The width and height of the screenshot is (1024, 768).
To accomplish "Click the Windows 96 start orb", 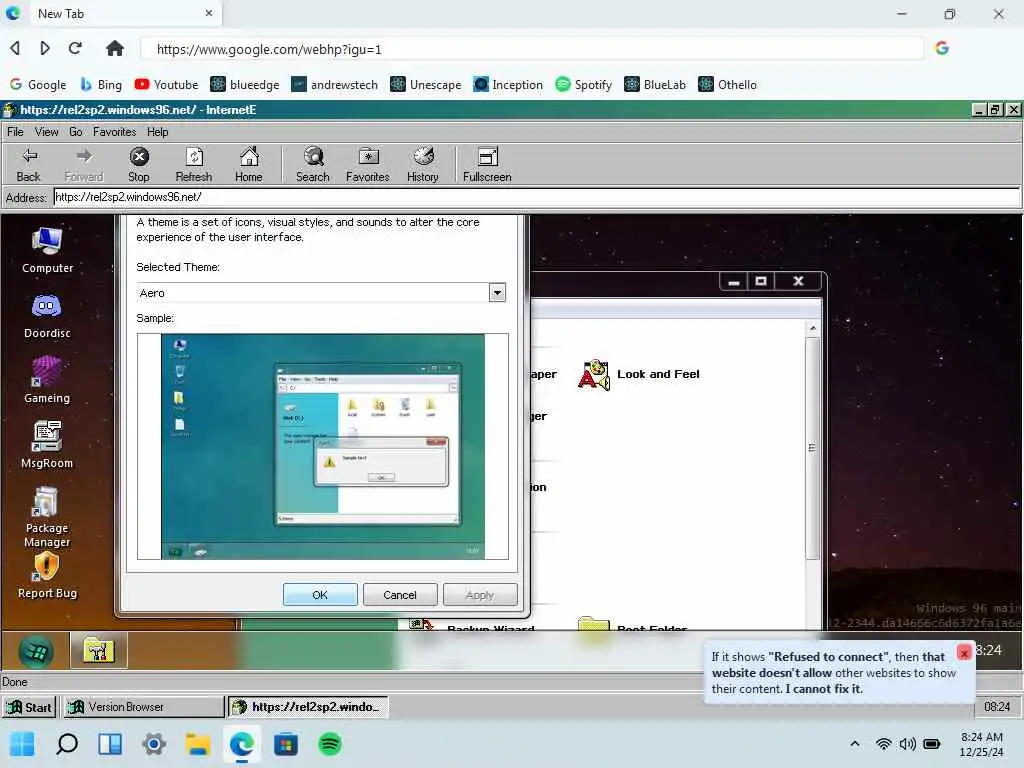I will 36,651.
